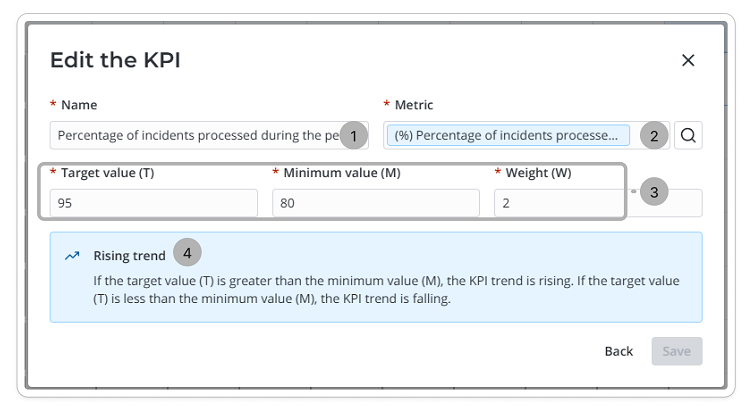Click the Target value field showing 95

150,203
